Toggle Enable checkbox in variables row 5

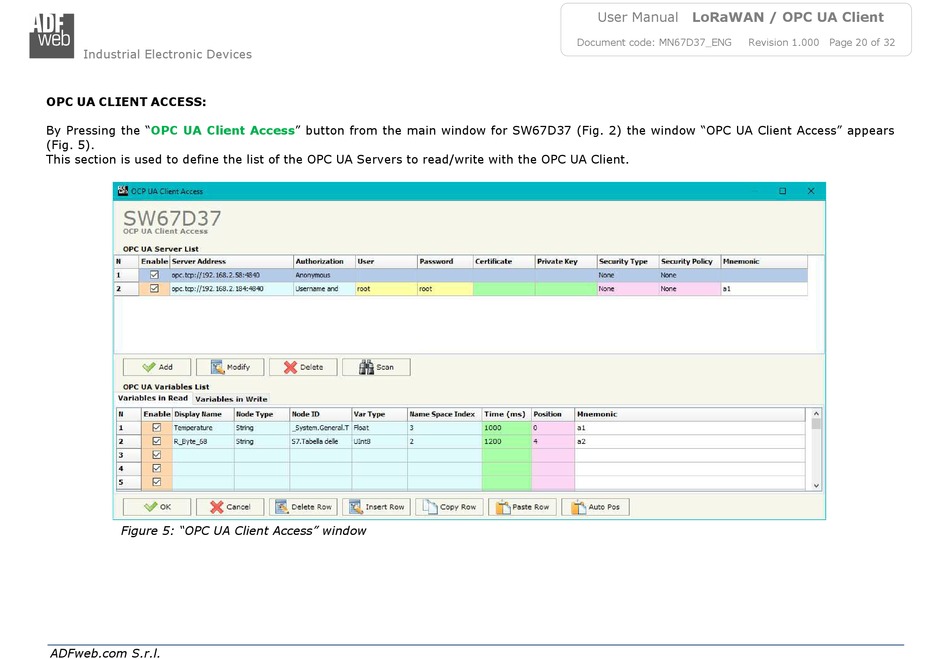tap(156, 482)
